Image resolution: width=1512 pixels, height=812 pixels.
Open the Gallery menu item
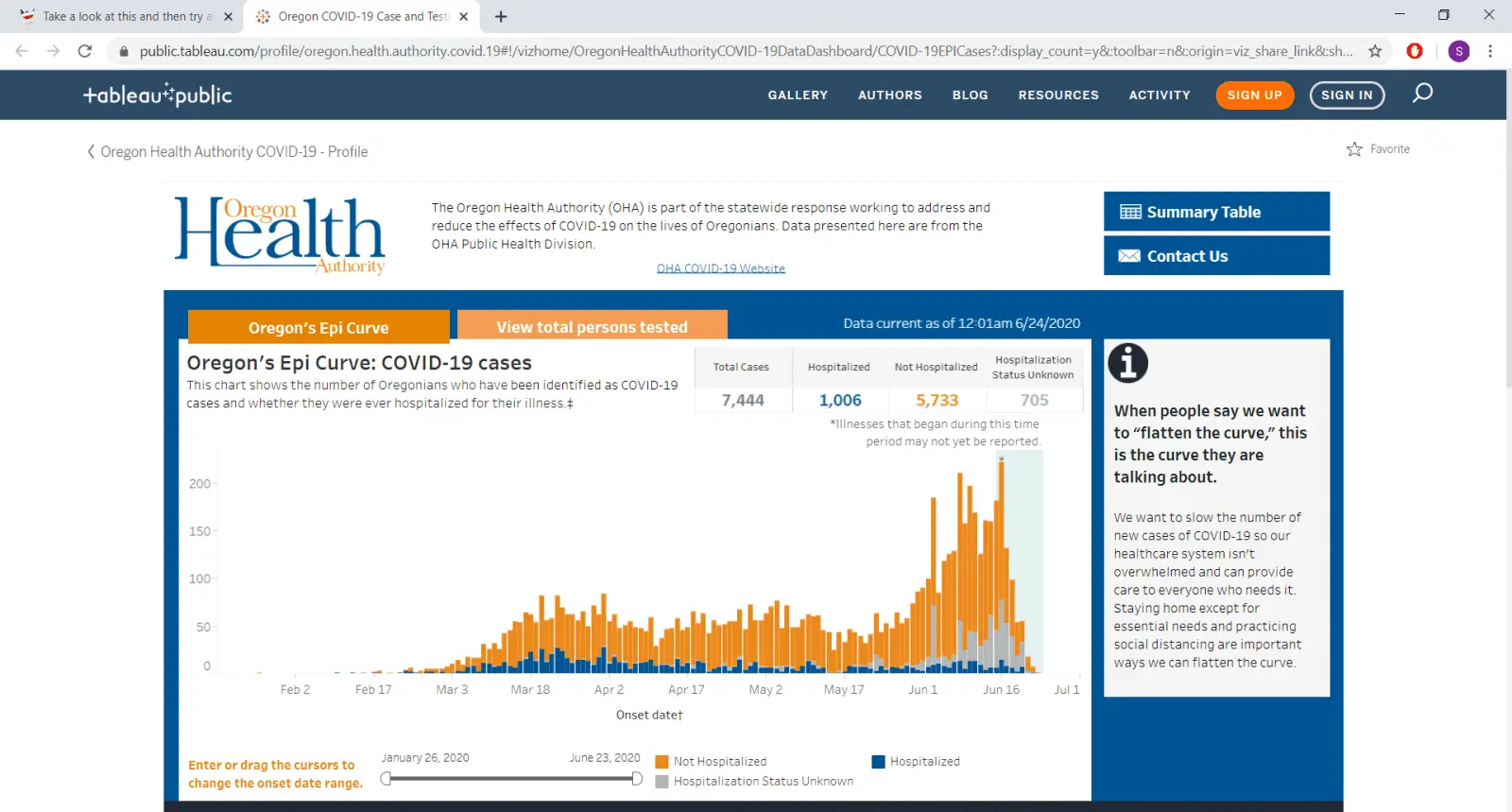click(x=798, y=95)
